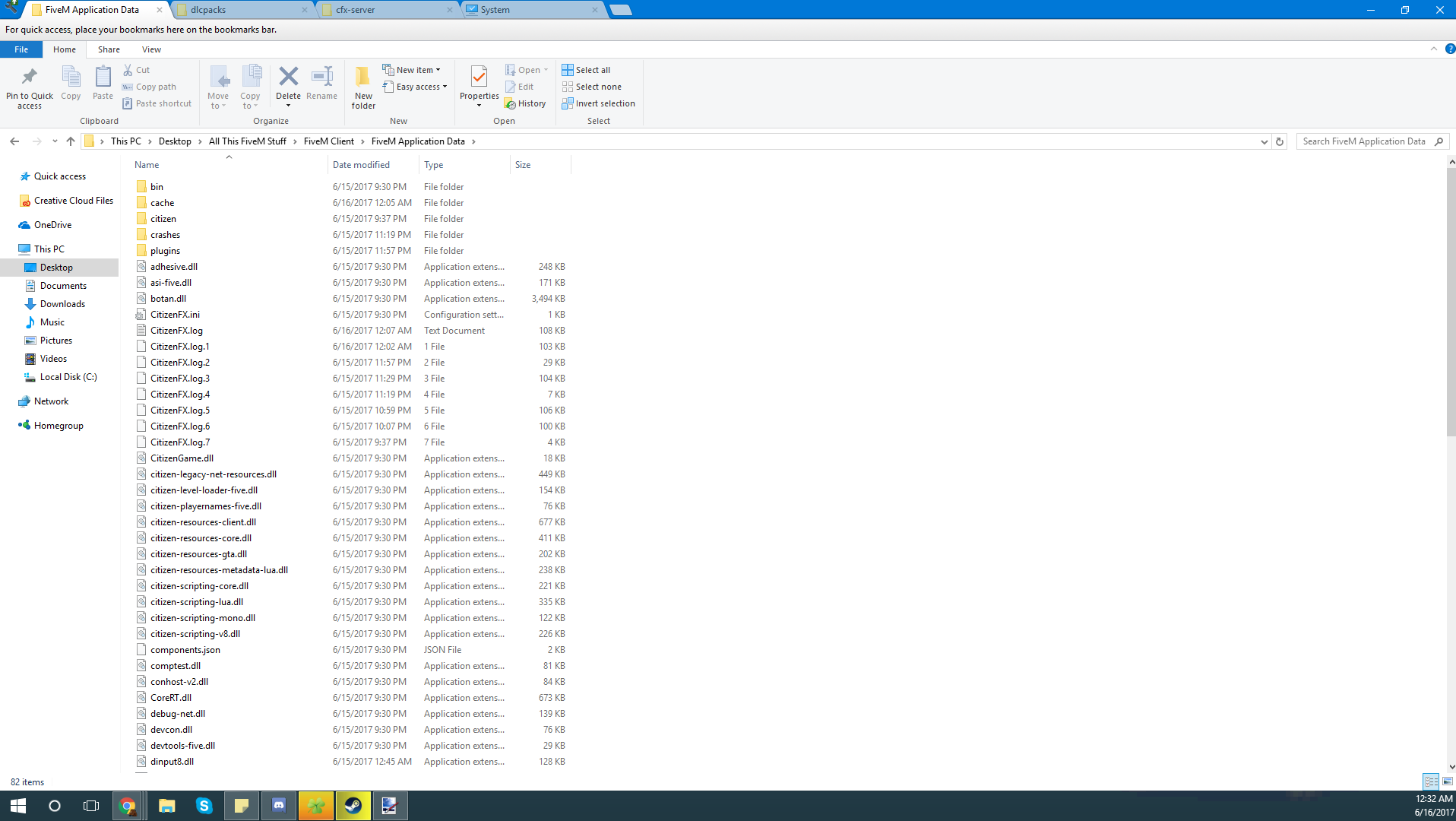Open the New item dropdown
The width and height of the screenshot is (1456, 821).
[x=412, y=70]
